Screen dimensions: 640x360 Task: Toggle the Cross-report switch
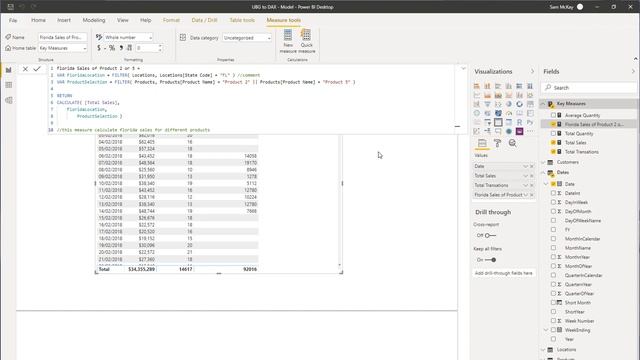[x=490, y=236]
